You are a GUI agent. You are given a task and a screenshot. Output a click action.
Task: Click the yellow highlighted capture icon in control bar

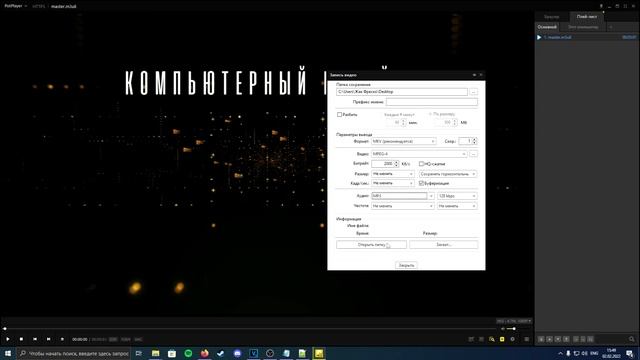pyautogui.click(x=502, y=339)
